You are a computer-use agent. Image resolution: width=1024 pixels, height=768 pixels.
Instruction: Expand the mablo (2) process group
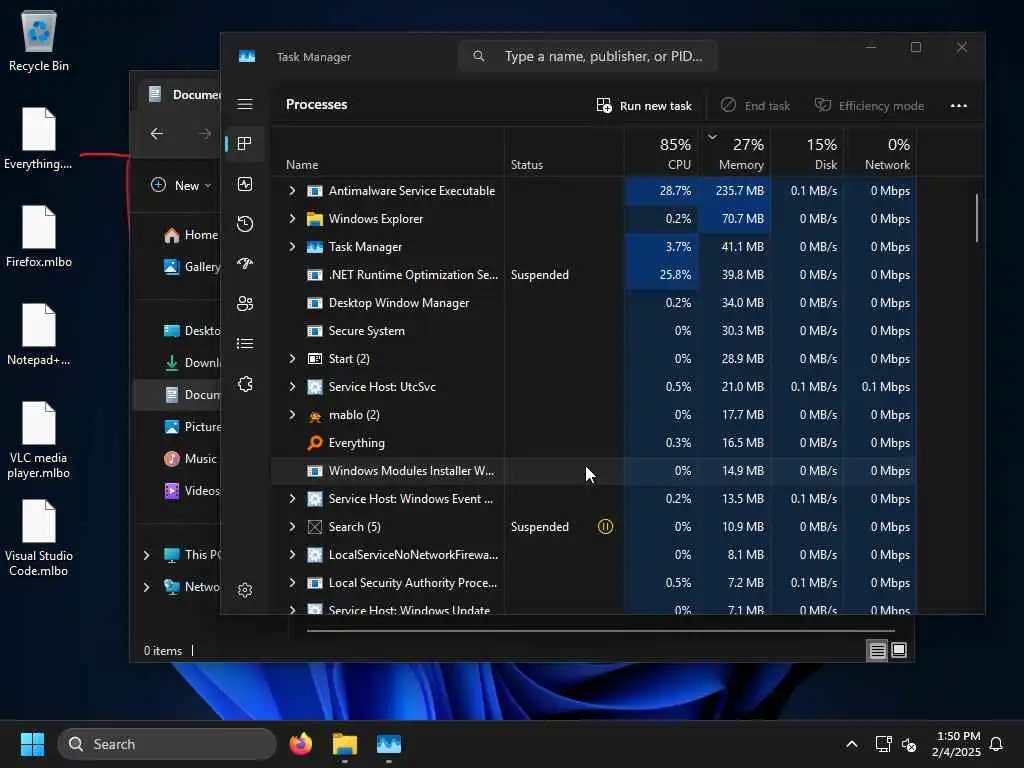pos(293,415)
